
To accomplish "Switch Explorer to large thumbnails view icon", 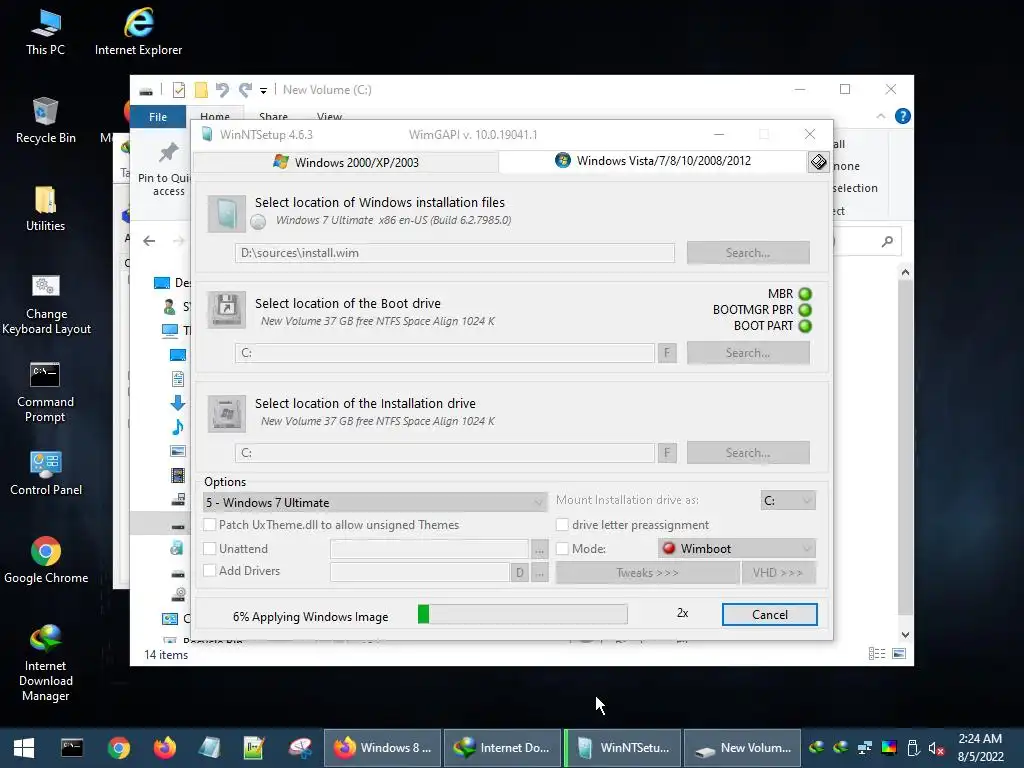I will tap(899, 654).
